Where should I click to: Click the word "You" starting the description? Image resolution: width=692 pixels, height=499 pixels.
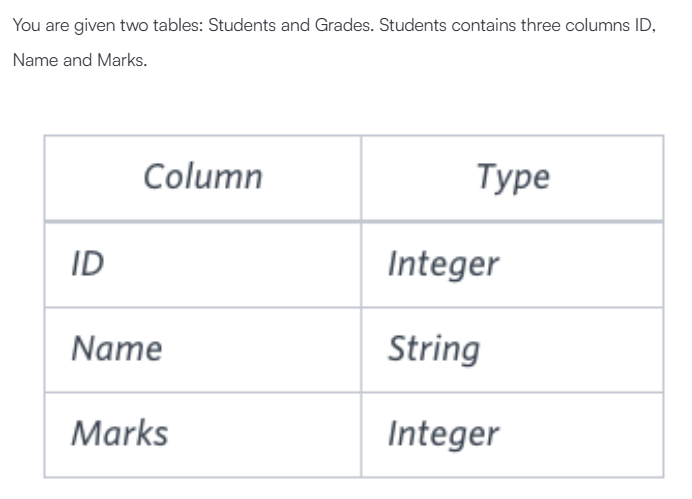[25, 25]
